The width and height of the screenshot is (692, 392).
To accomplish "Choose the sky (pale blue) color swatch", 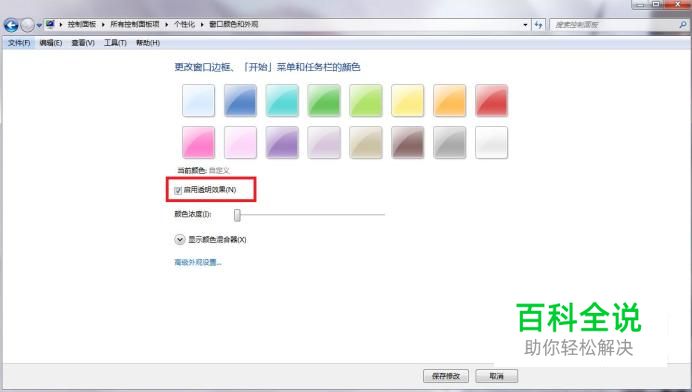I will [199, 101].
